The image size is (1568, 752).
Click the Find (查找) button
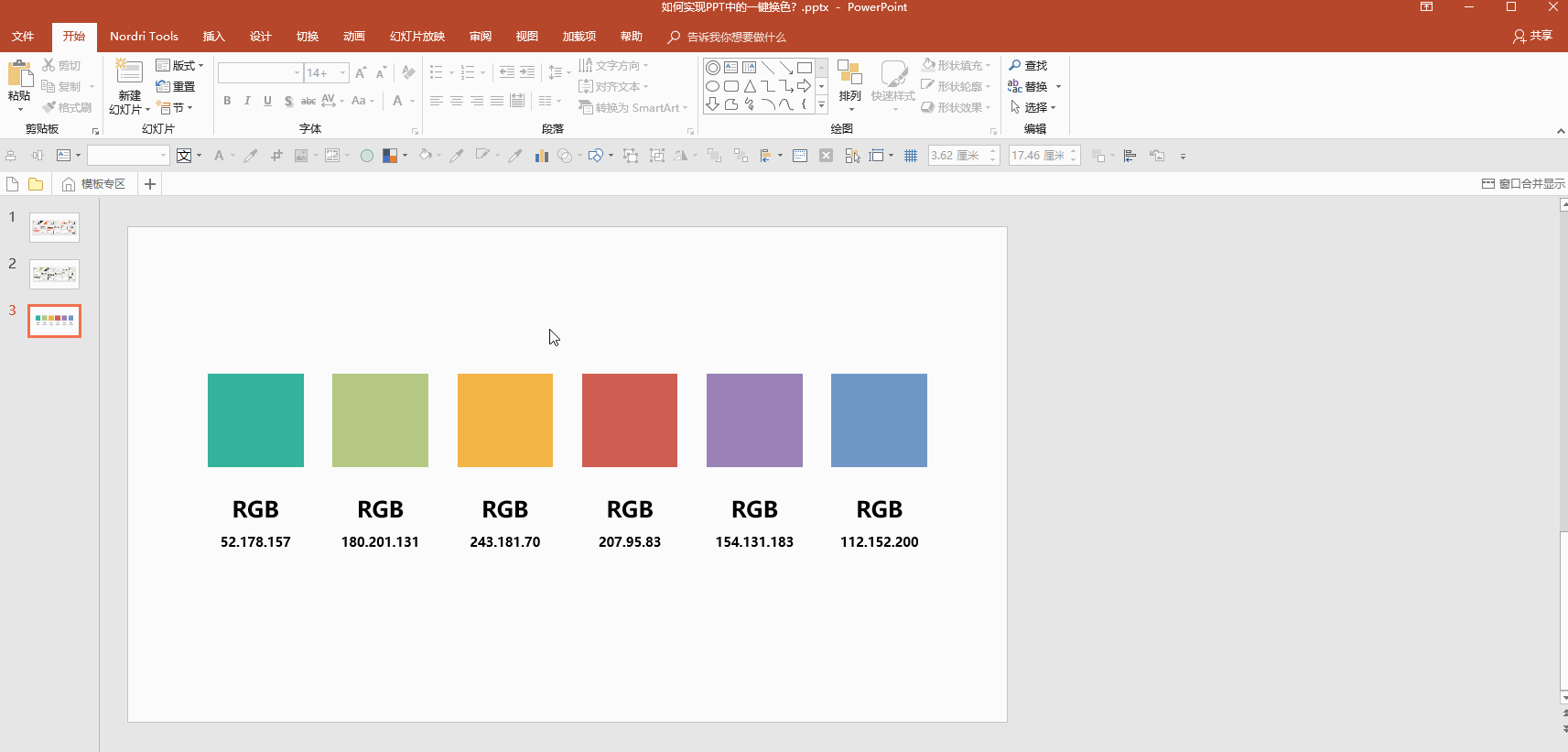click(x=1028, y=65)
